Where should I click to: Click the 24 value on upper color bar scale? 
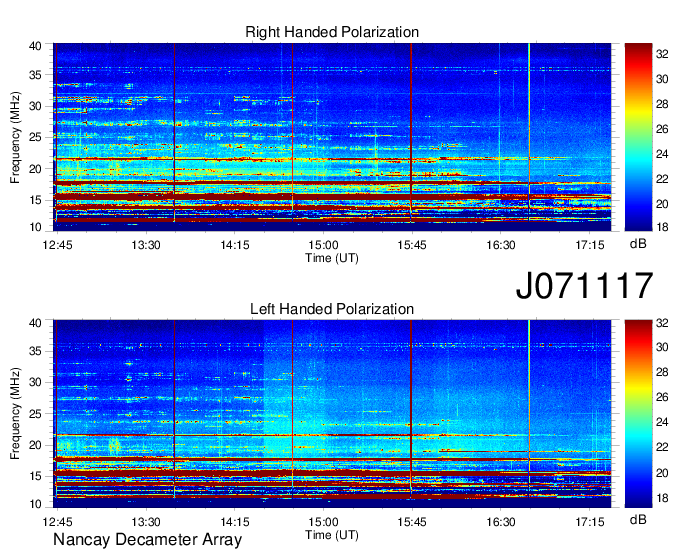(x=662, y=154)
